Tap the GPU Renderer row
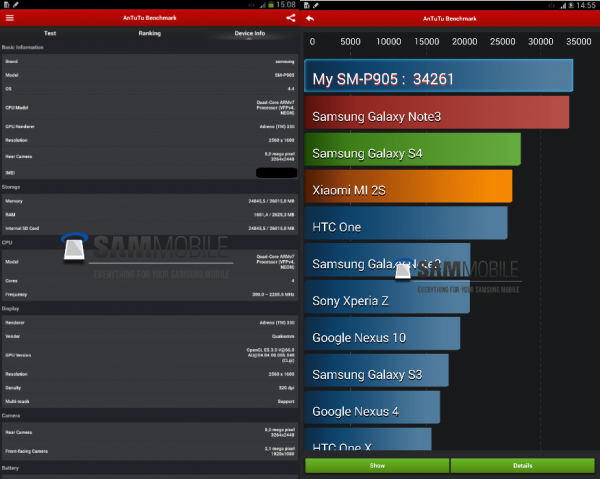The width and height of the screenshot is (600, 479). click(150, 126)
